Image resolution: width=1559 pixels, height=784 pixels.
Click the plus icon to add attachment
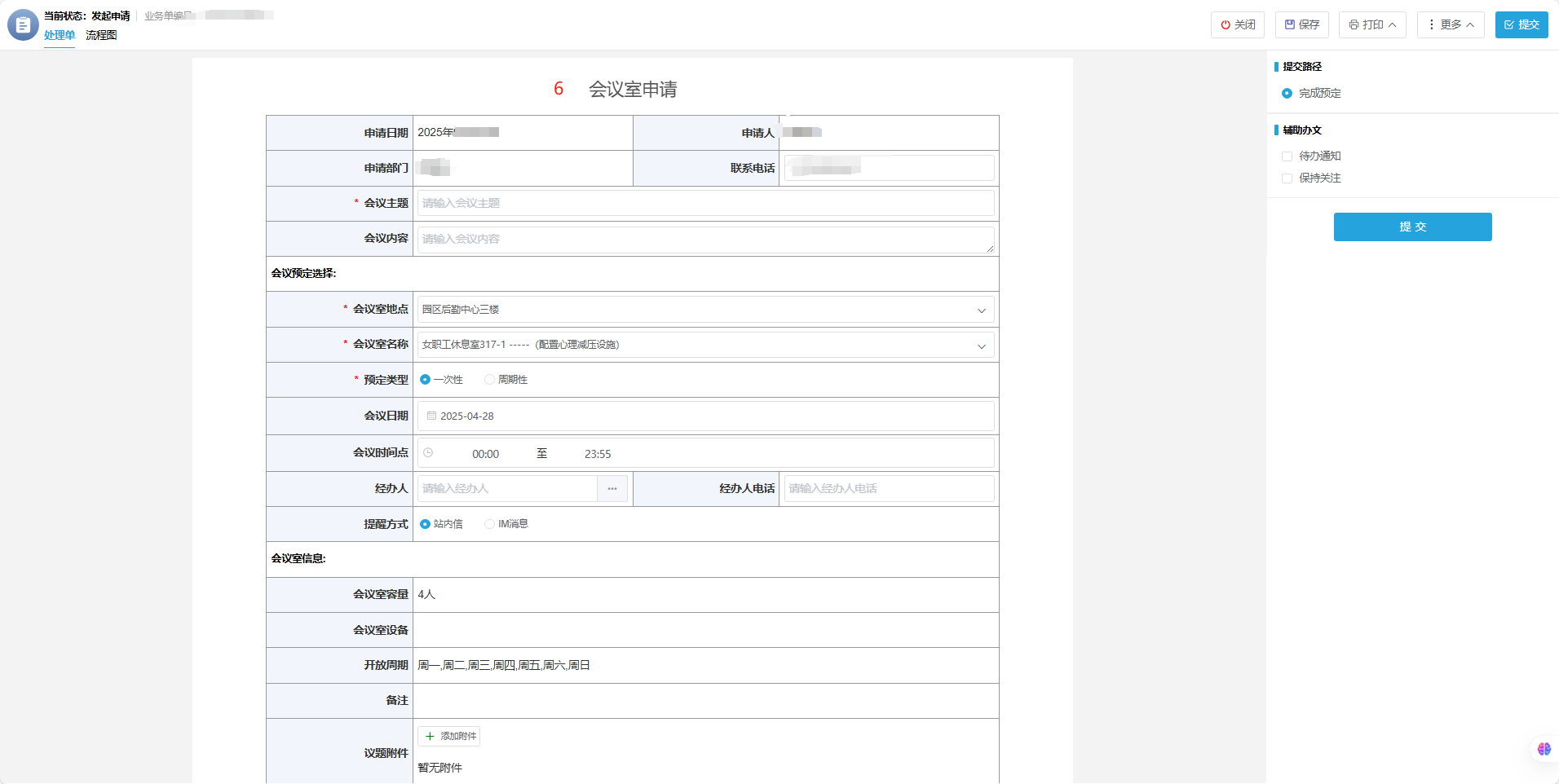point(430,736)
